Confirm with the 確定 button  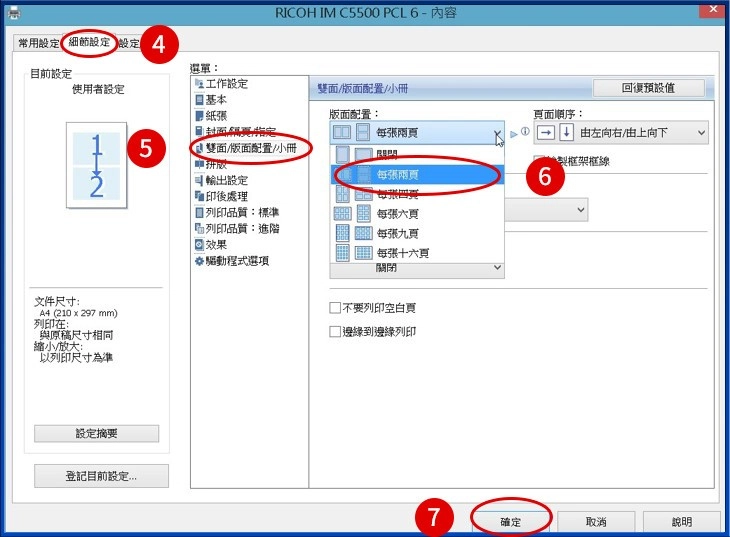(x=511, y=522)
